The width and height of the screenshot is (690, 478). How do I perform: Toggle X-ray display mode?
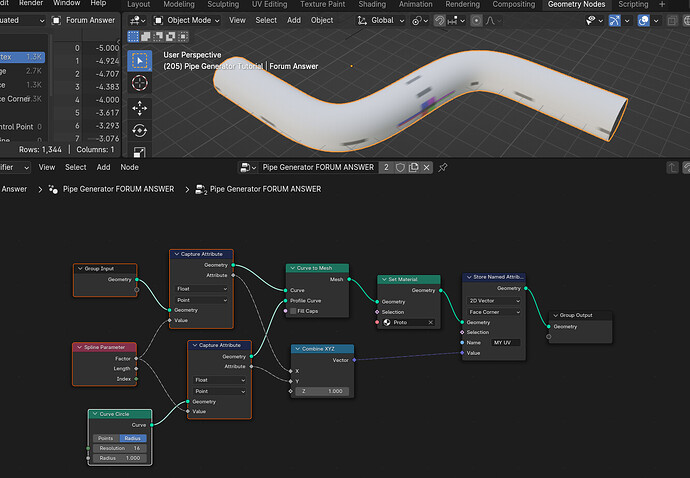(672, 20)
